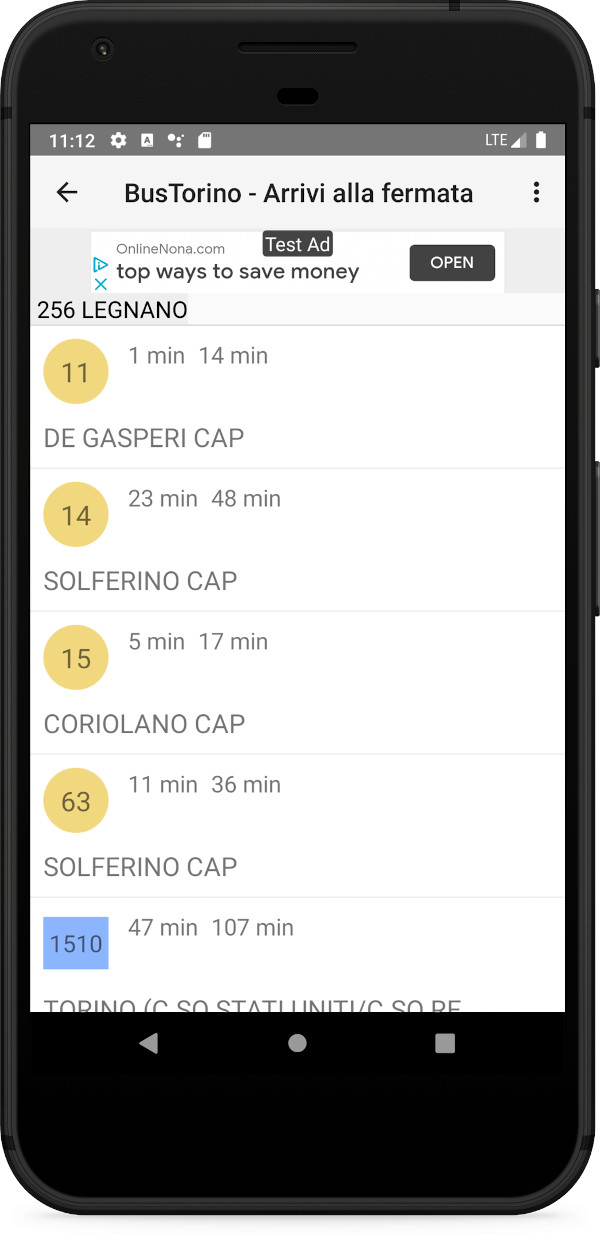Tap the 47 min 107 min arrival times

click(211, 927)
